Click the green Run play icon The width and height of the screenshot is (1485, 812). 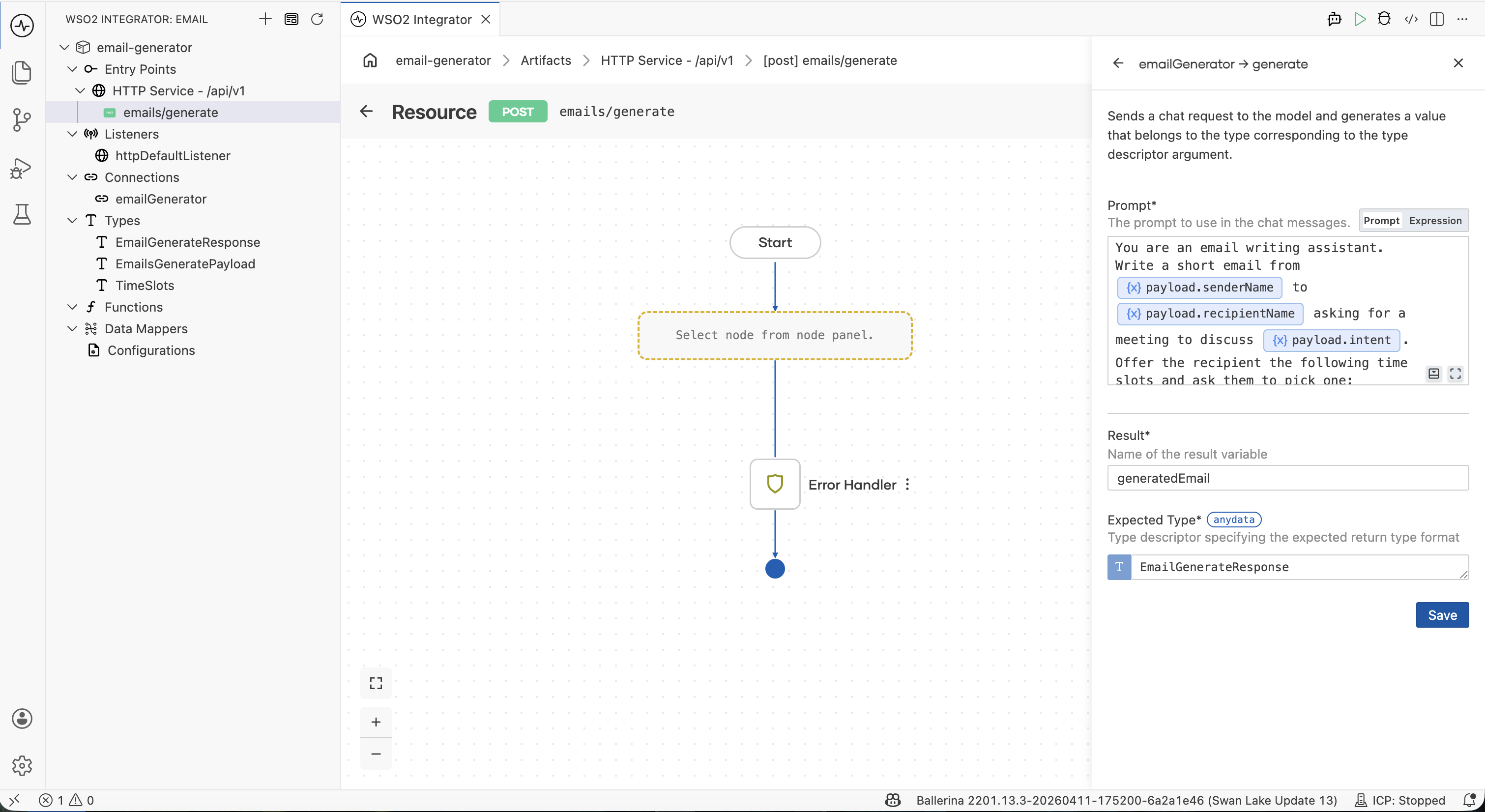tap(1359, 19)
